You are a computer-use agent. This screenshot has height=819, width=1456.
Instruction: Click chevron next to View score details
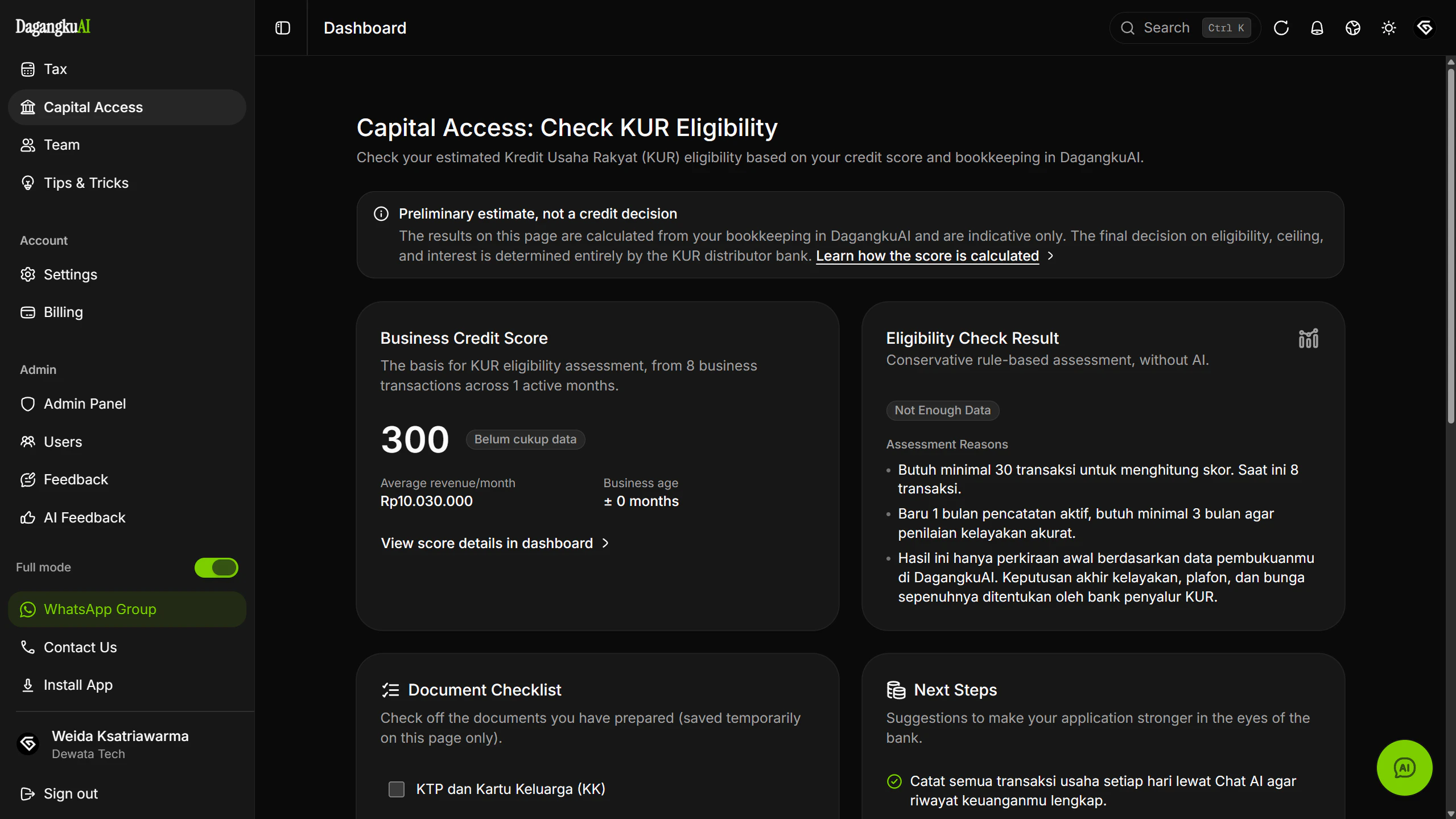605,544
